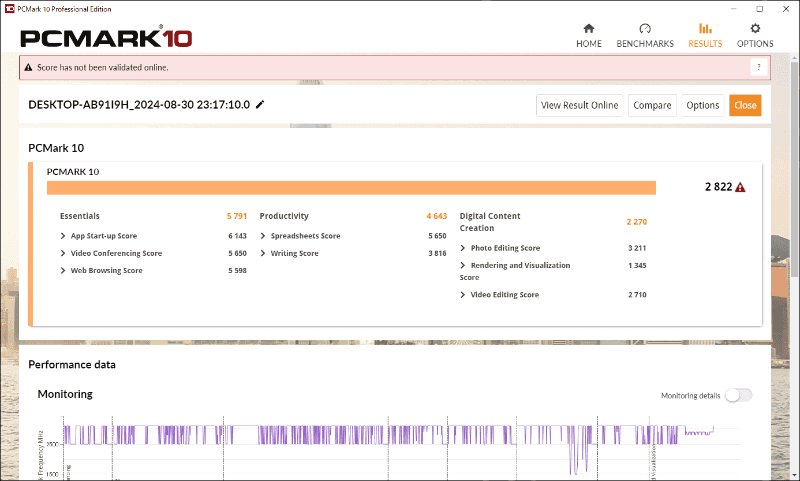Expand Spreadsheets Score
Viewport: 800px width, 481px height.
263,236
